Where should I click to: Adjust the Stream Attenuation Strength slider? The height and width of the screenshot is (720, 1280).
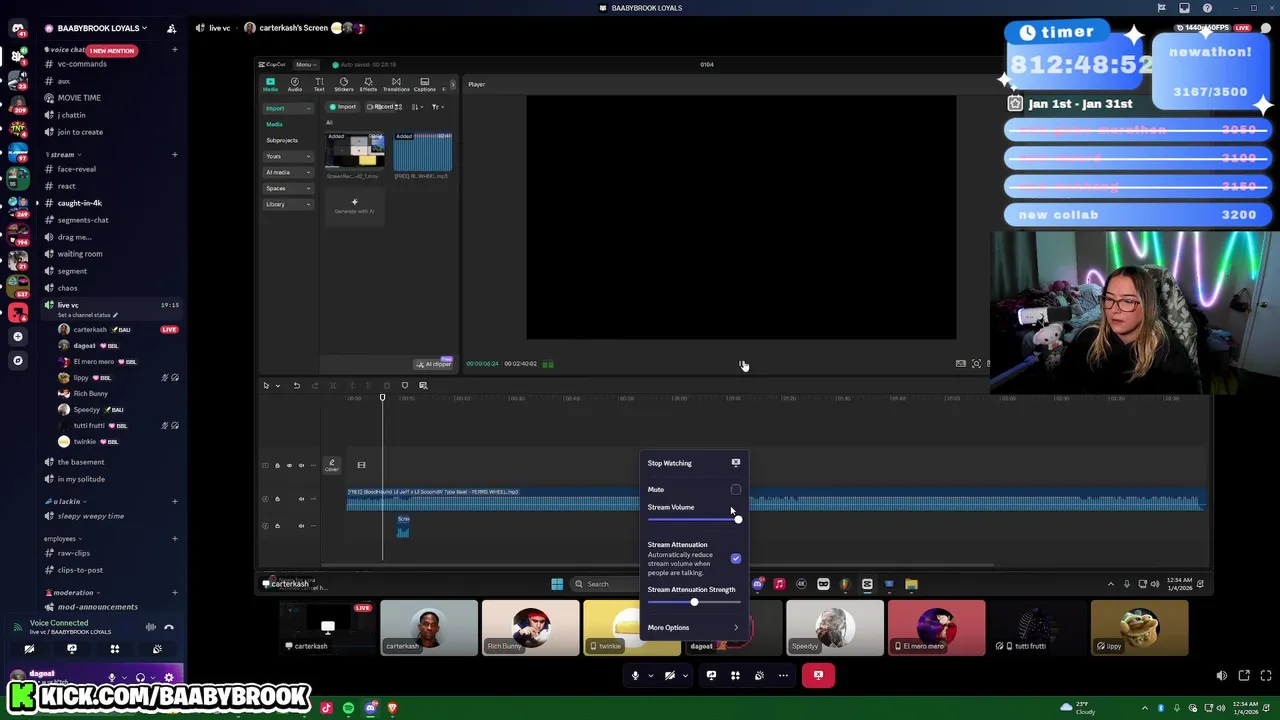(x=693, y=602)
